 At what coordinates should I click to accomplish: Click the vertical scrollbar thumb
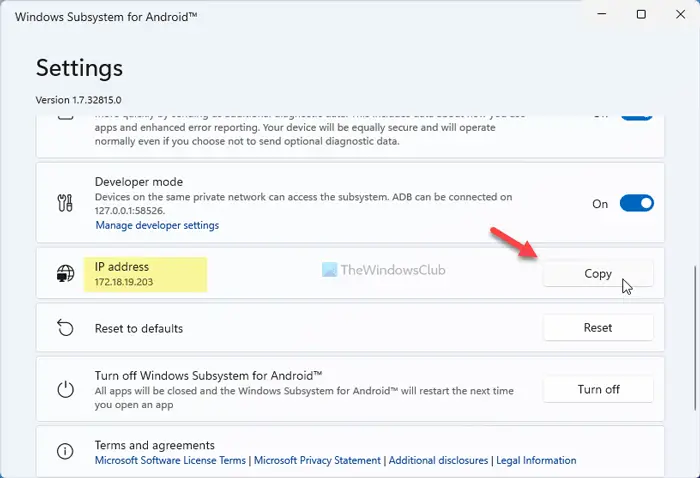[696, 338]
